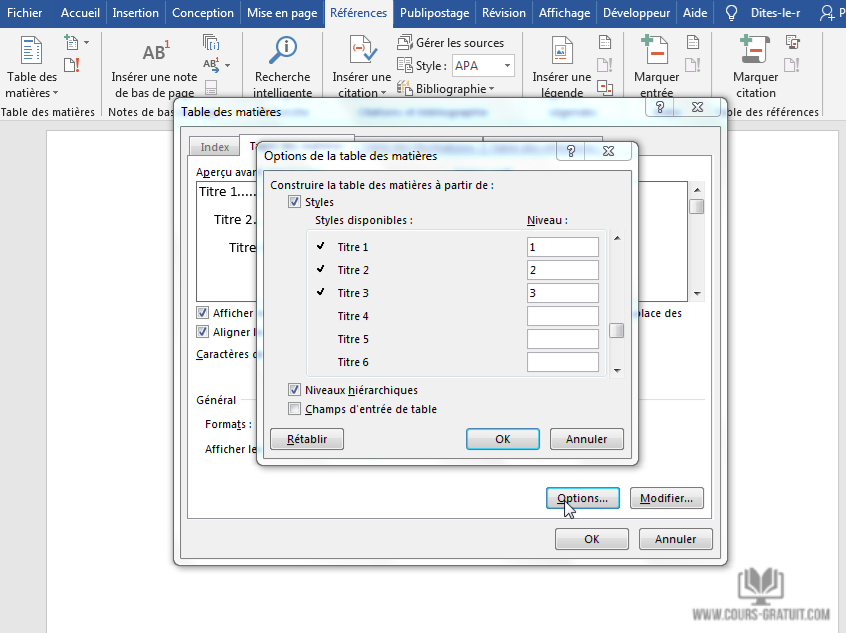
Task: Toggle the Styles checkbox
Action: click(x=294, y=202)
